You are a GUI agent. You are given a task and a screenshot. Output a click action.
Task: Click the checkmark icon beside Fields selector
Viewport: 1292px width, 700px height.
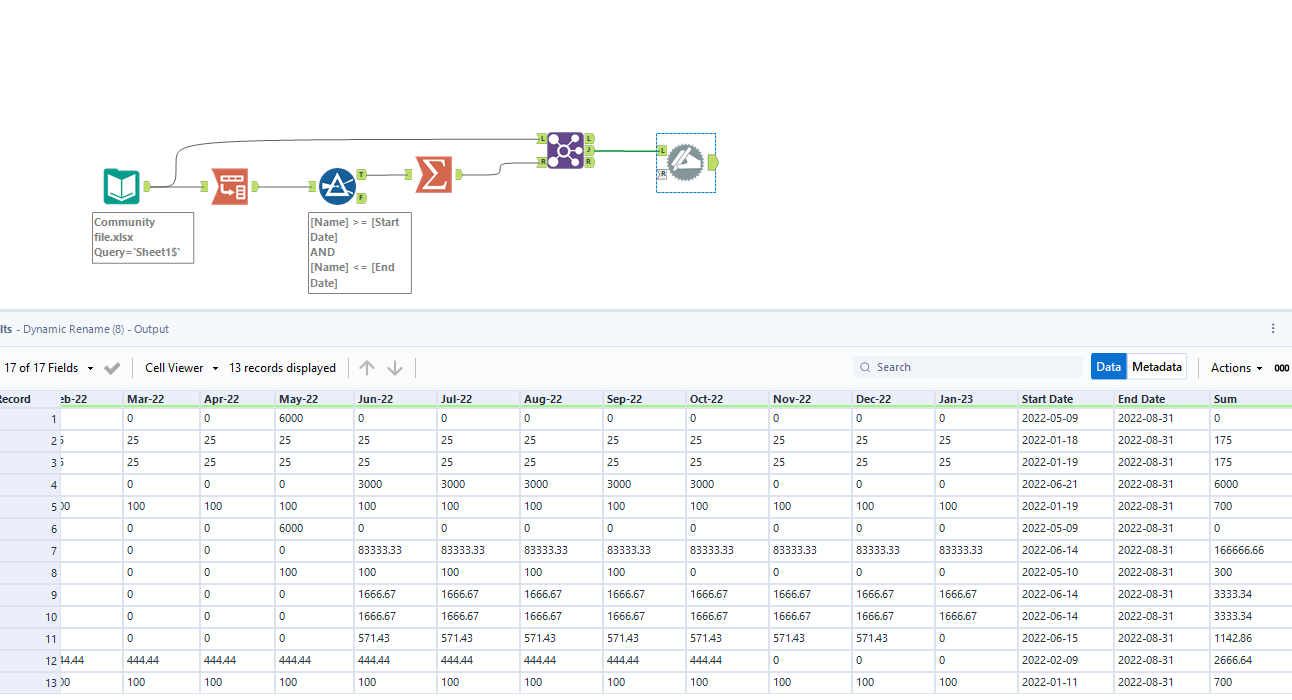tap(112, 368)
